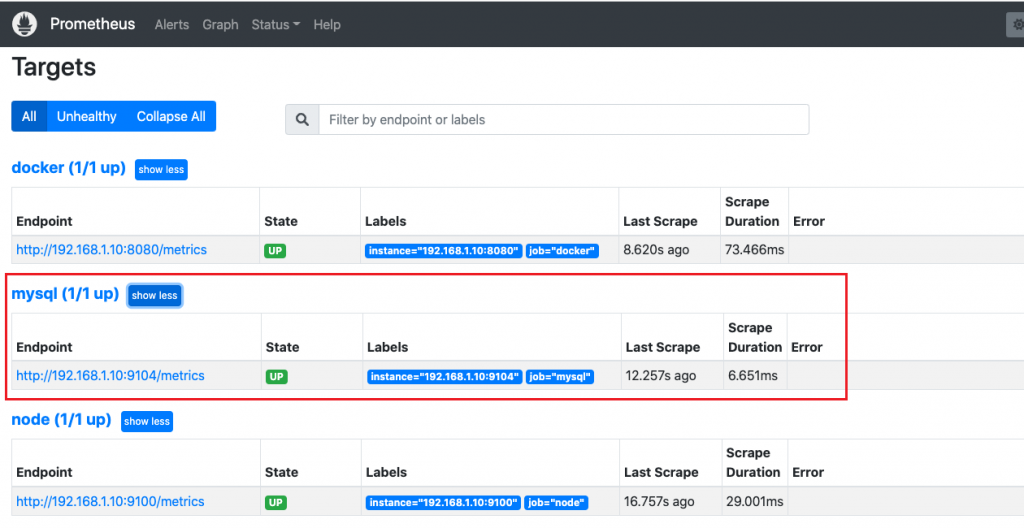The image size is (1024, 528).
Task: Click label instance="192.168.1.10:9100"
Action: [443, 503]
